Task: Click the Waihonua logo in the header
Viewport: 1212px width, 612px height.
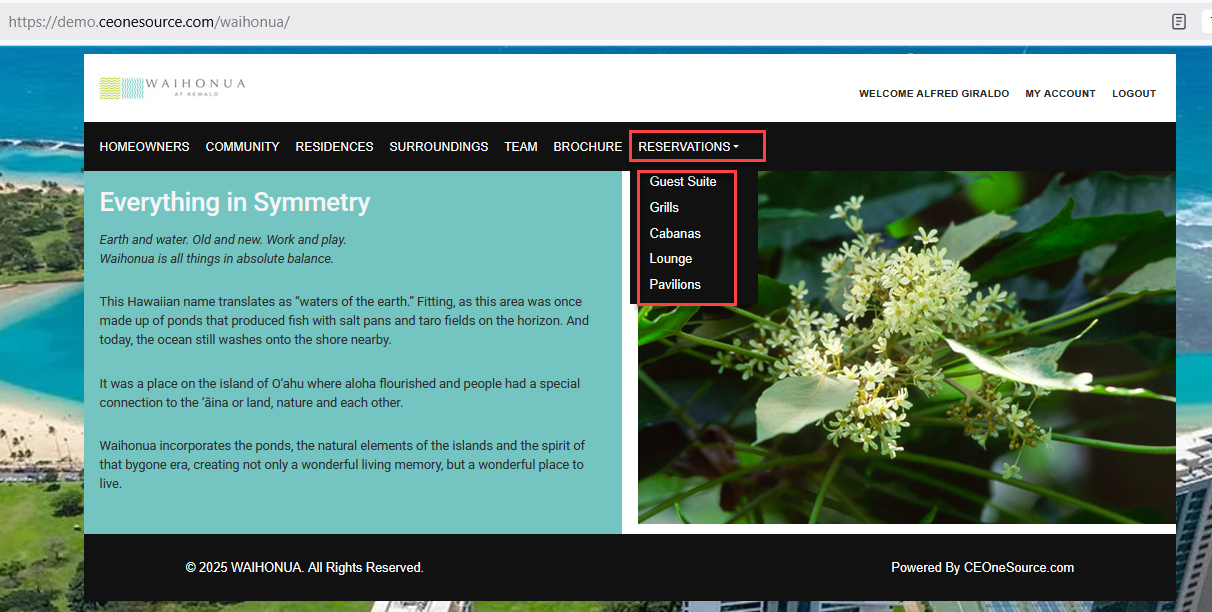Action: (x=172, y=88)
